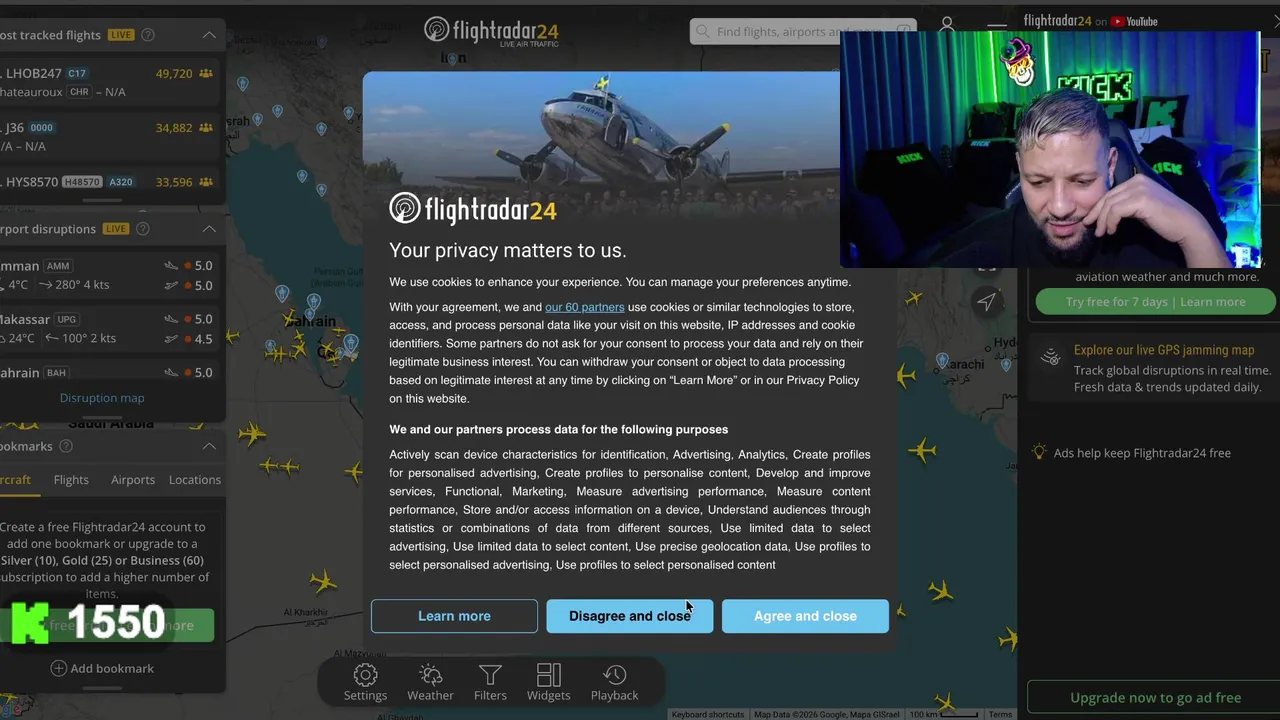Click the C17 aircraft type badge
Viewport: 1280px width, 720px height.
point(78,74)
